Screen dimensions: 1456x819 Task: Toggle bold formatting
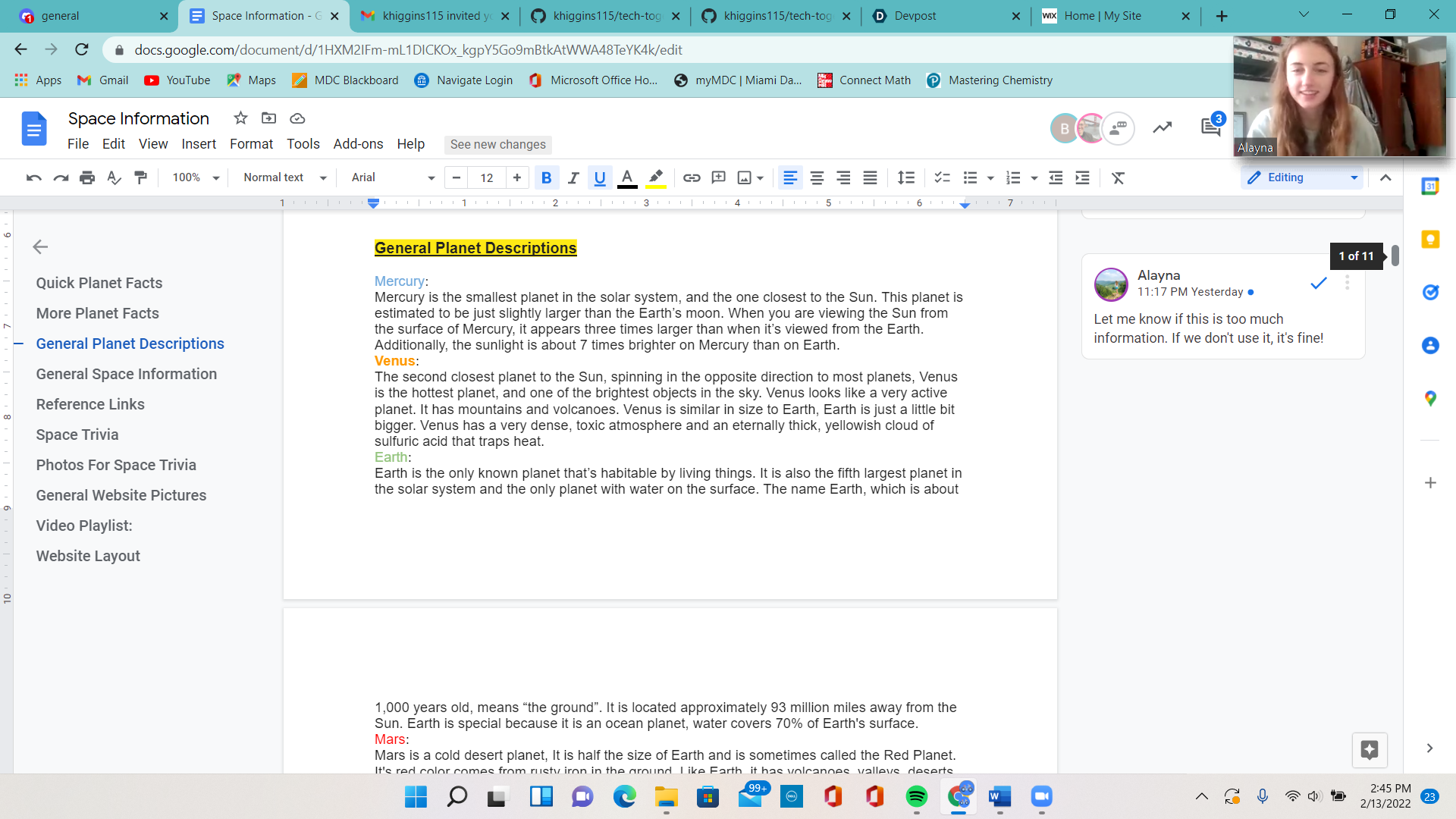coord(546,177)
